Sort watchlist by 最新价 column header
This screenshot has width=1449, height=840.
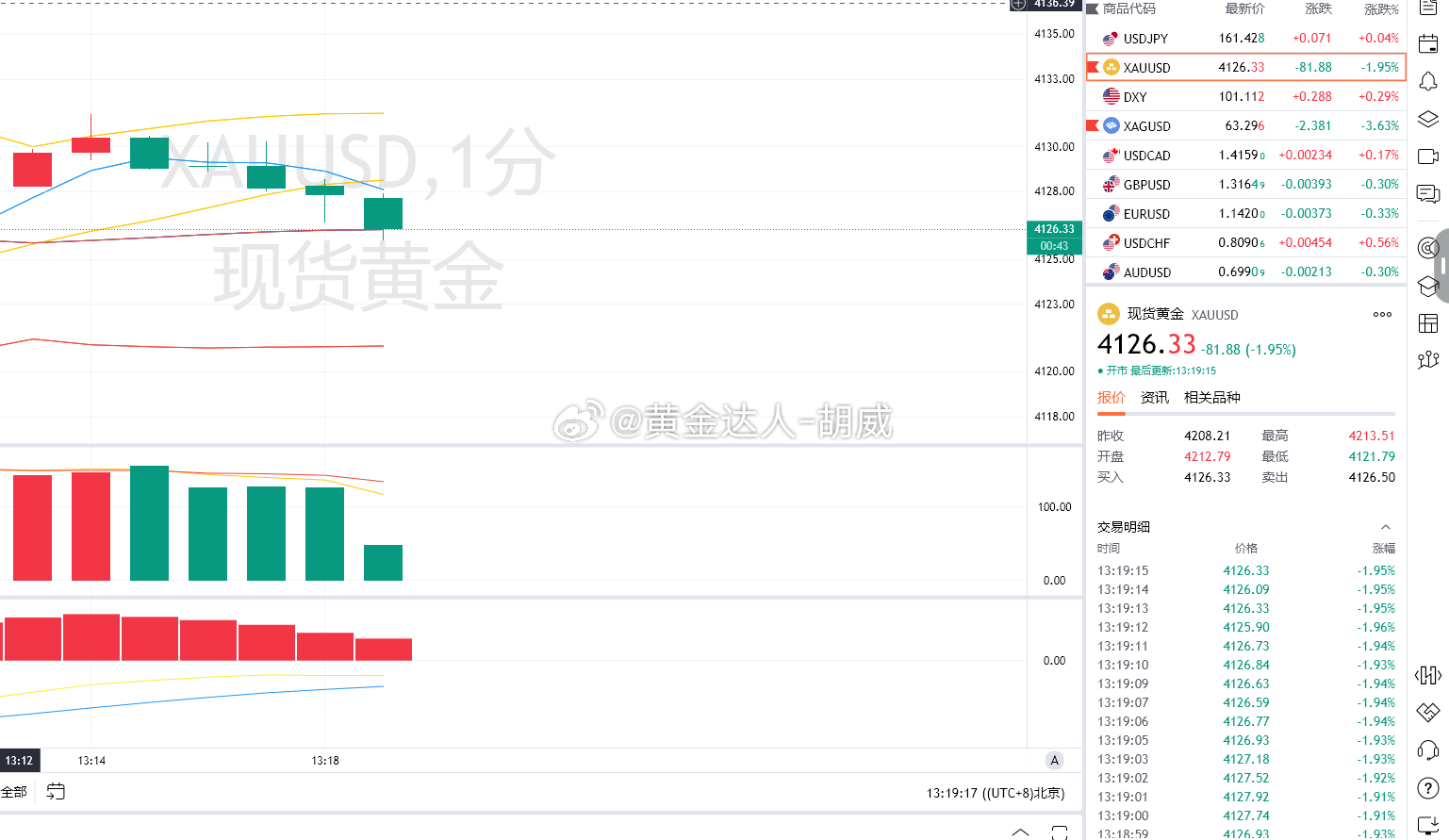(1244, 8)
